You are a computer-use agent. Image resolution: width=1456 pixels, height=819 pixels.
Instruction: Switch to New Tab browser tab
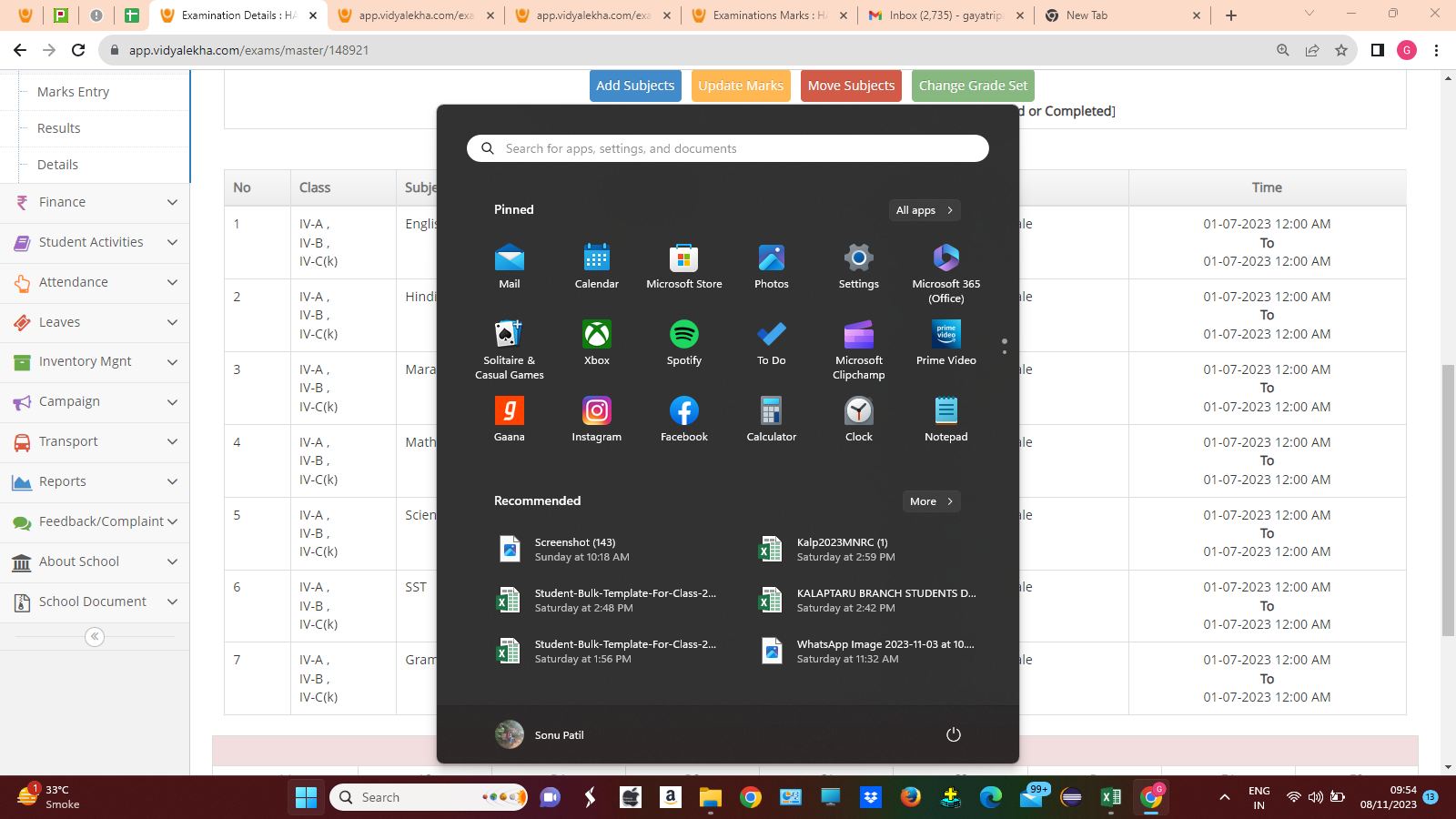point(1123,15)
